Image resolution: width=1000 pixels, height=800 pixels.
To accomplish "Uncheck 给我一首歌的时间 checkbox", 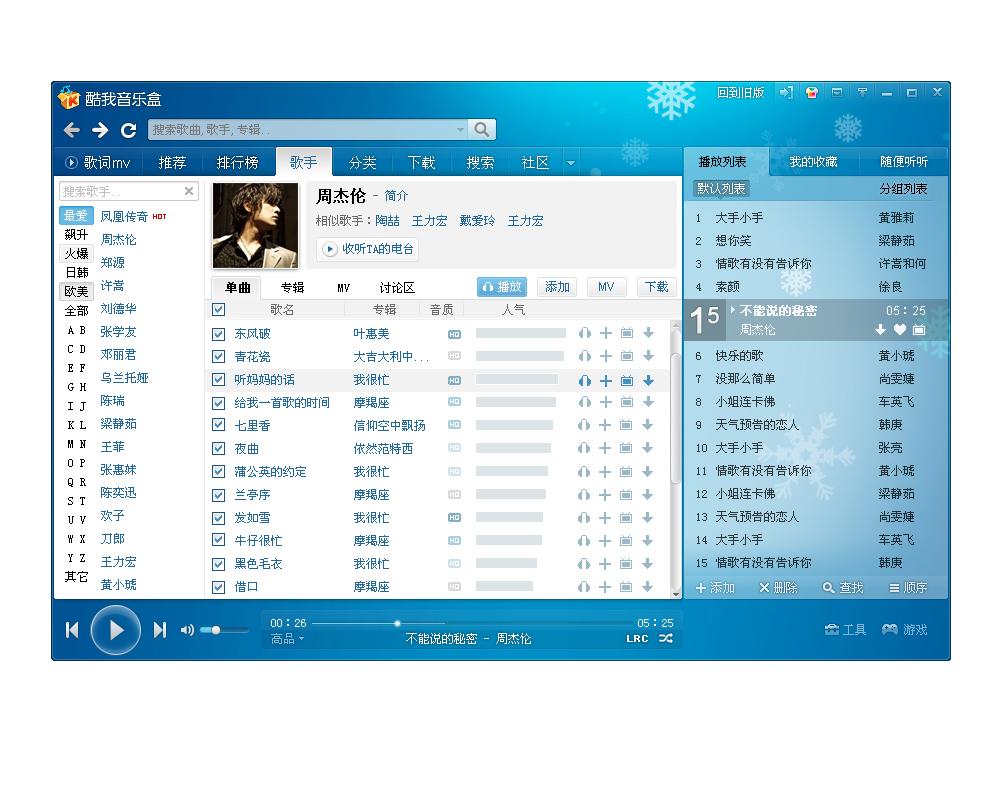I will [219, 403].
